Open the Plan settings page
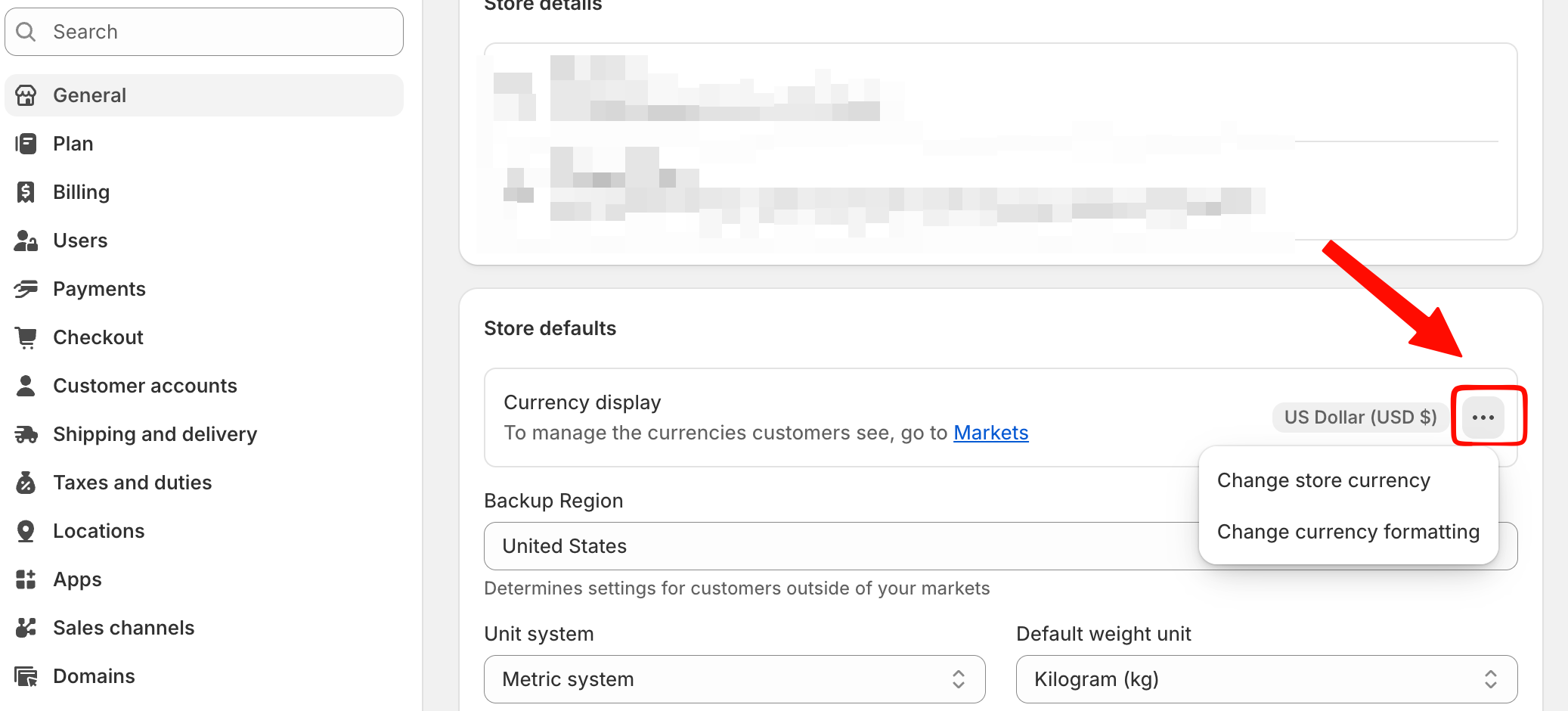 (73, 144)
